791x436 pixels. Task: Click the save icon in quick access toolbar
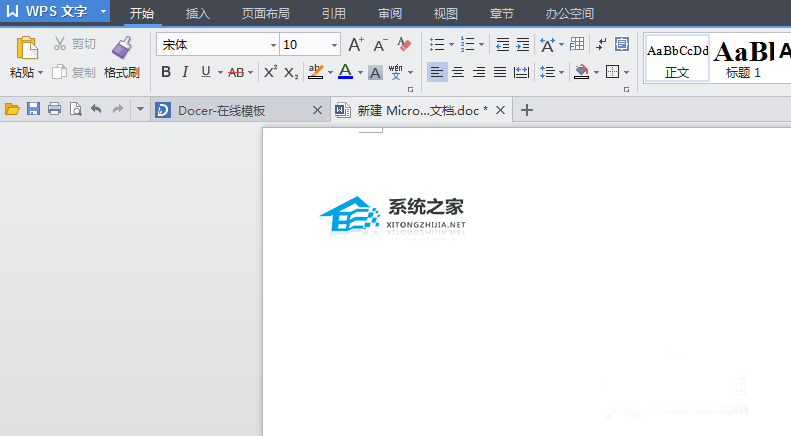tap(33, 109)
